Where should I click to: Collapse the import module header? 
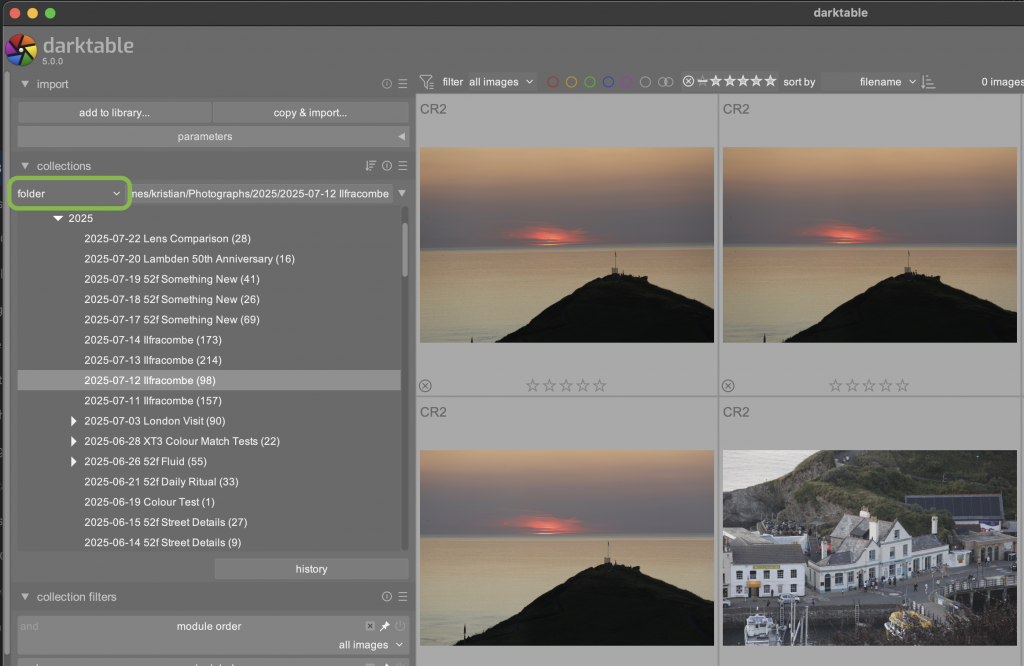(x=25, y=84)
